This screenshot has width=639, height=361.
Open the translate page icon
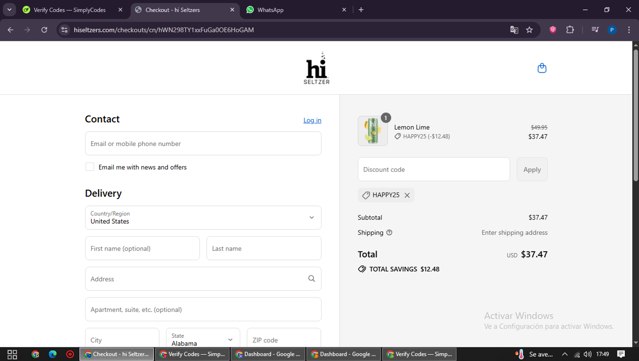point(514,30)
